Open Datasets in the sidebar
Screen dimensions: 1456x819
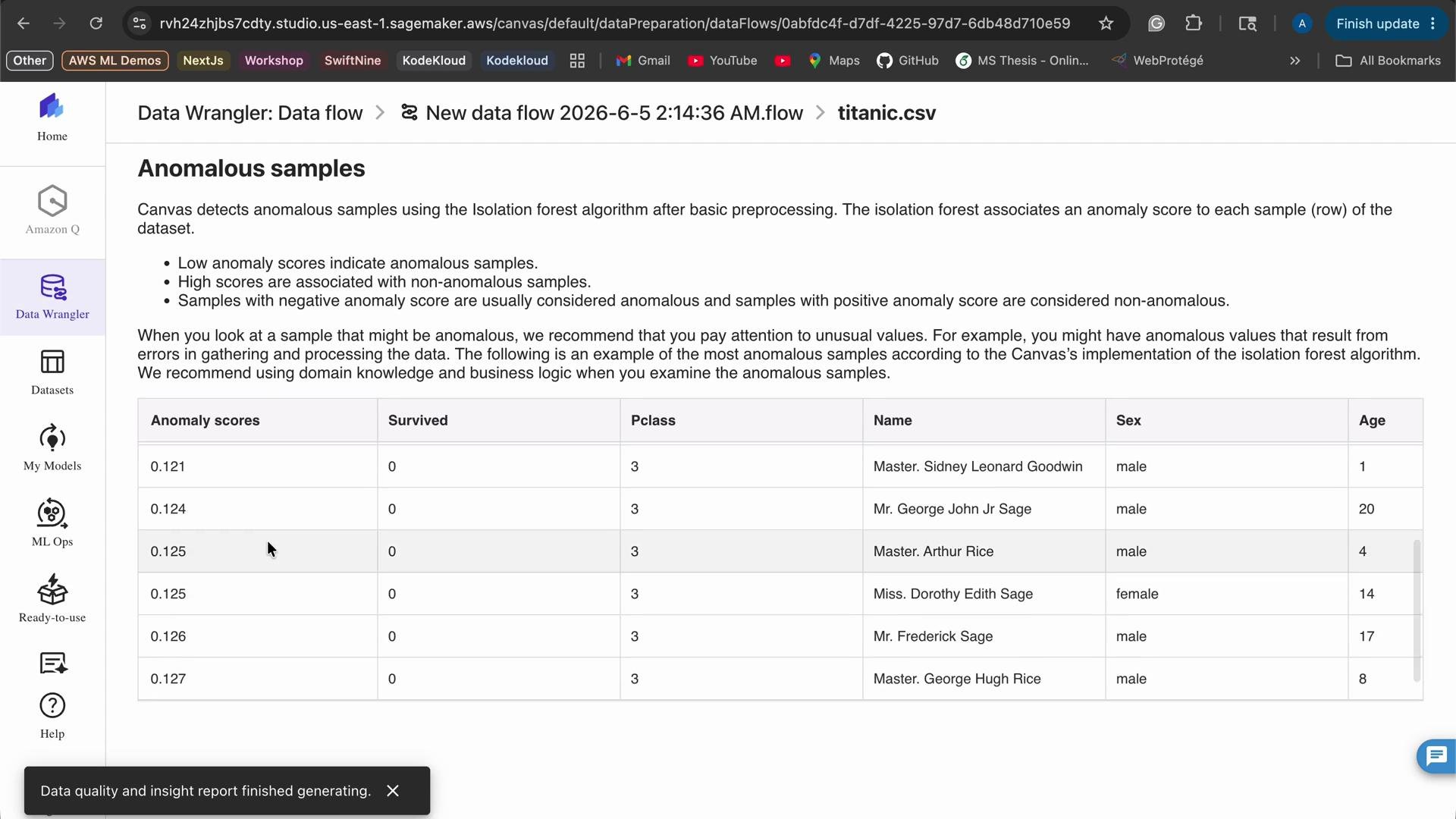point(52,372)
